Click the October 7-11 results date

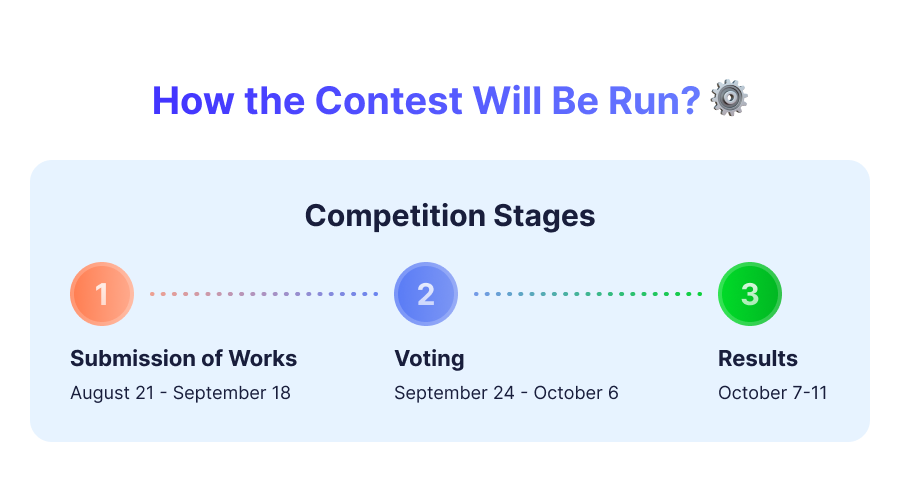[x=773, y=393]
